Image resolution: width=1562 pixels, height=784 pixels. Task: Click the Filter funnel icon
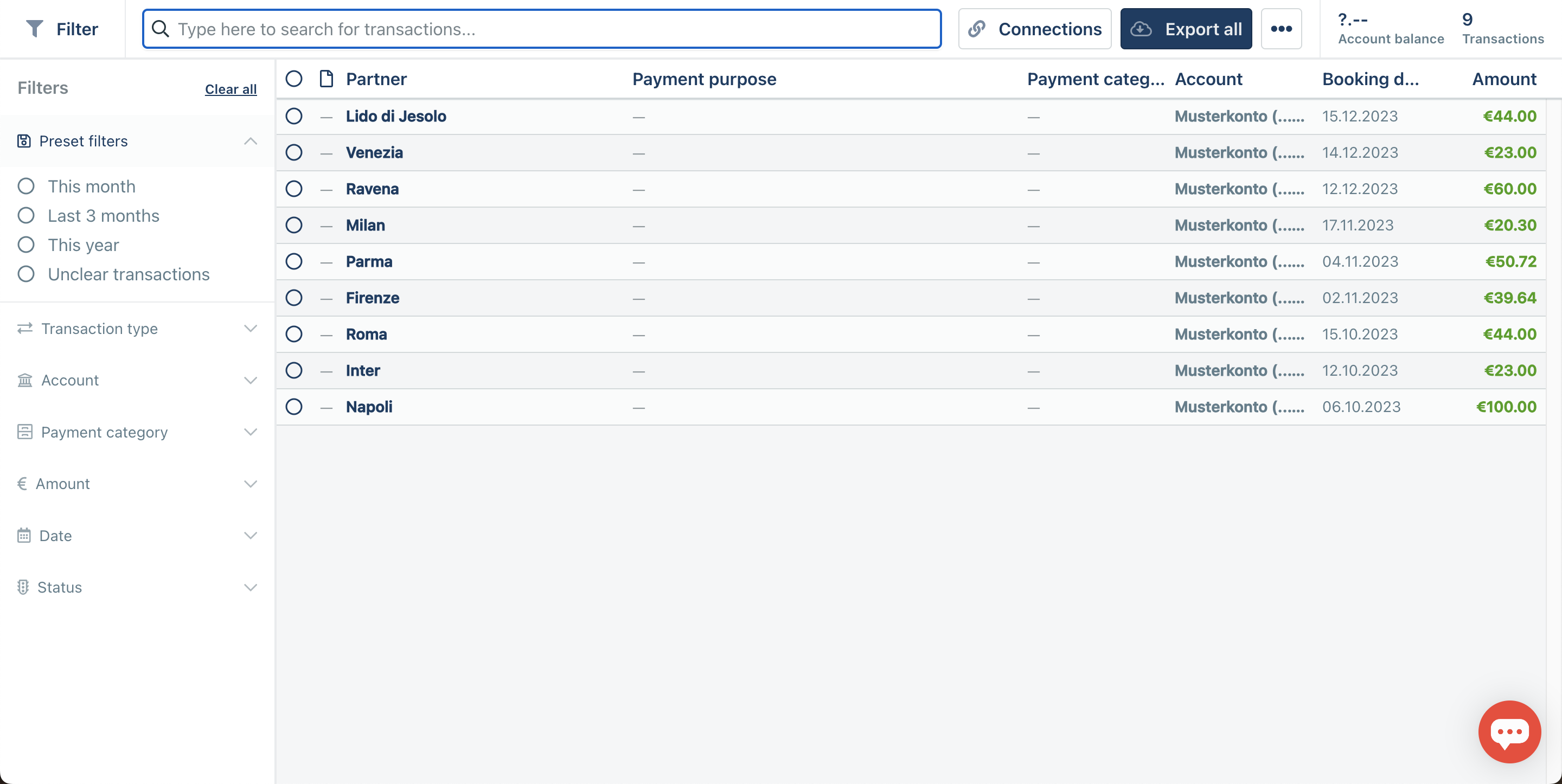point(35,29)
